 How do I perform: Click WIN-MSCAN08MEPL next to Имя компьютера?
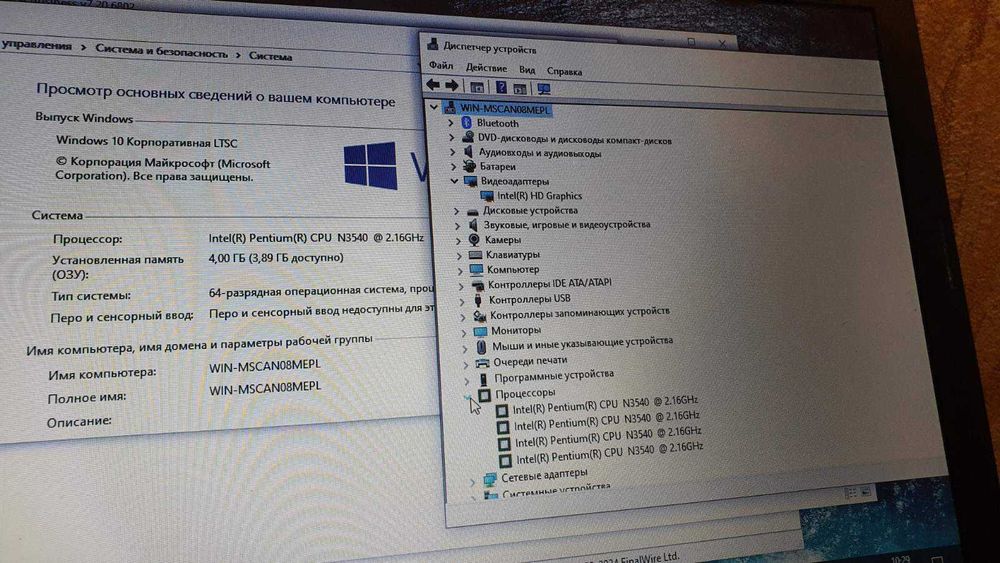265,367
